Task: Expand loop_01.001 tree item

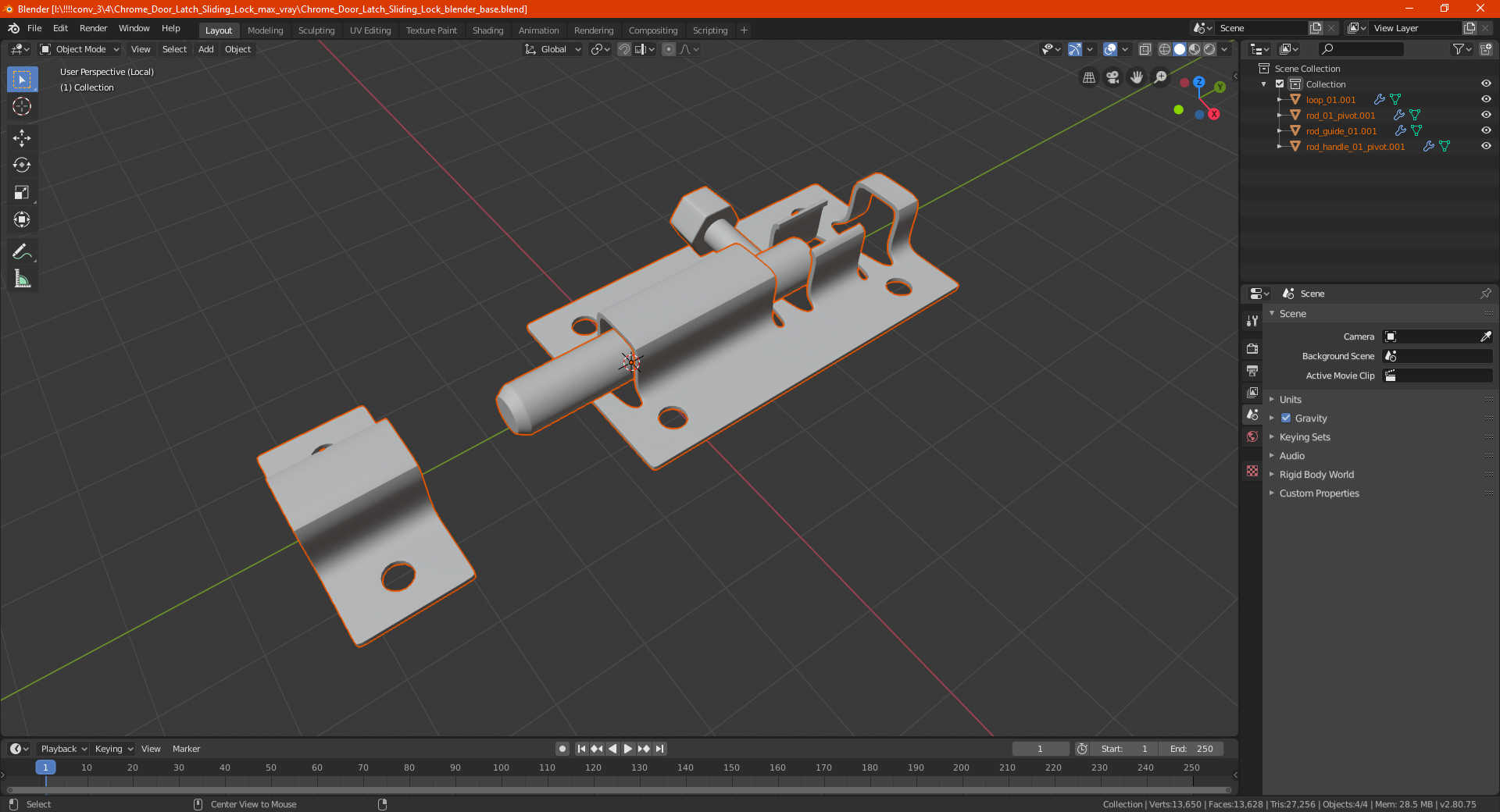Action: pos(1279,100)
